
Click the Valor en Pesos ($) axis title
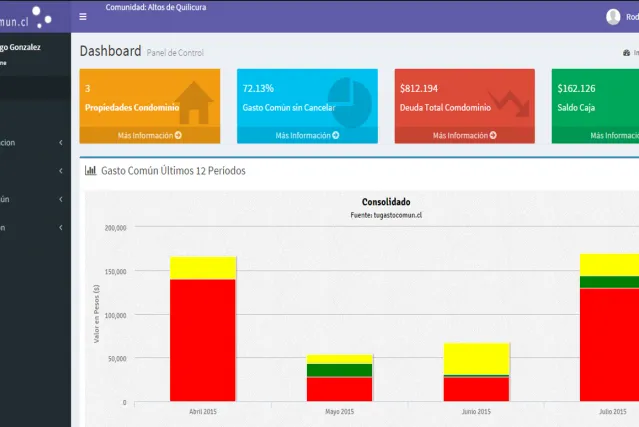96,314
